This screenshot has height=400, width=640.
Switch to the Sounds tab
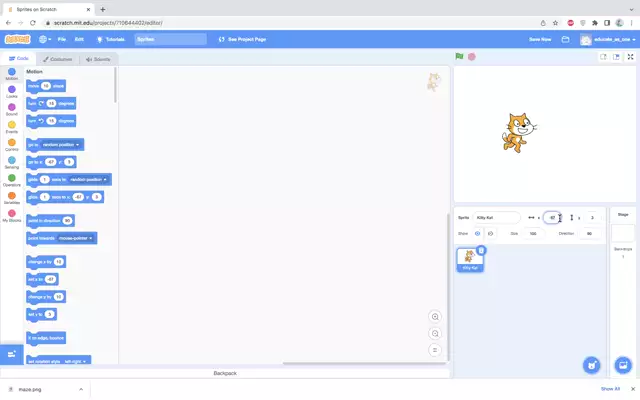(98, 59)
